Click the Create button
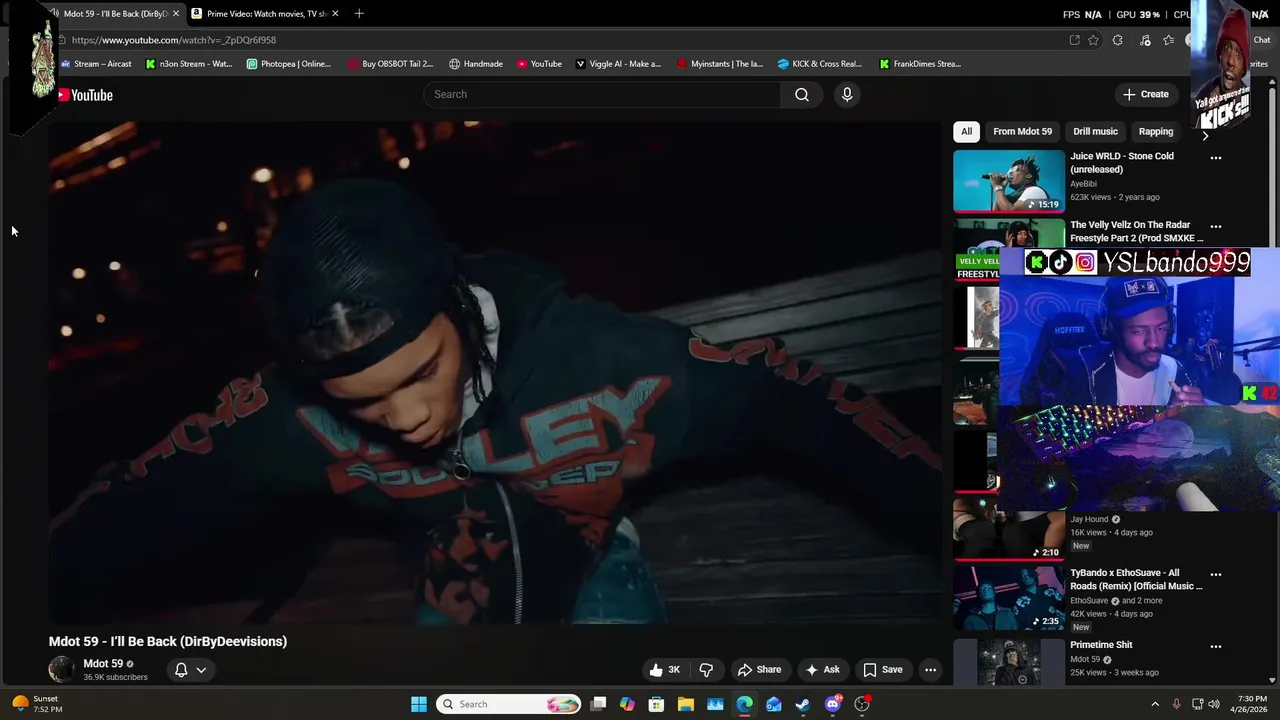The height and width of the screenshot is (720, 1280). (1145, 94)
